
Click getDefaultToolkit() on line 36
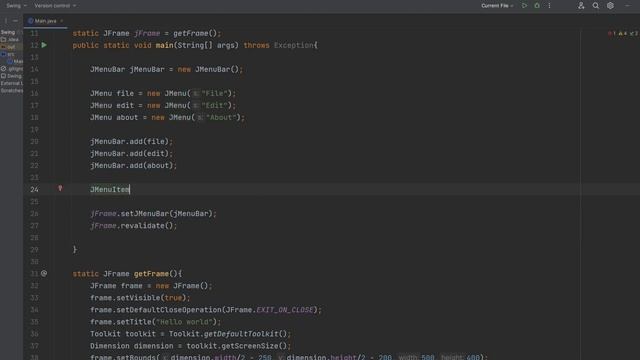coord(245,334)
